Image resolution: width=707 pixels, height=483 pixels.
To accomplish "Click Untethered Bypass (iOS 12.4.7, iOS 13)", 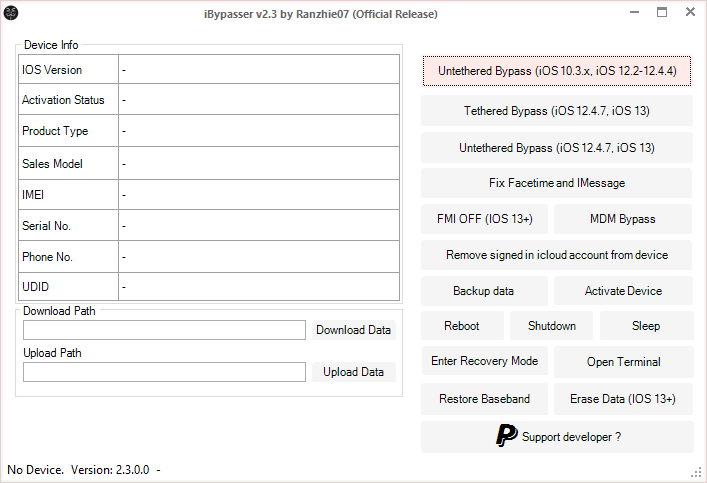I will pos(557,147).
